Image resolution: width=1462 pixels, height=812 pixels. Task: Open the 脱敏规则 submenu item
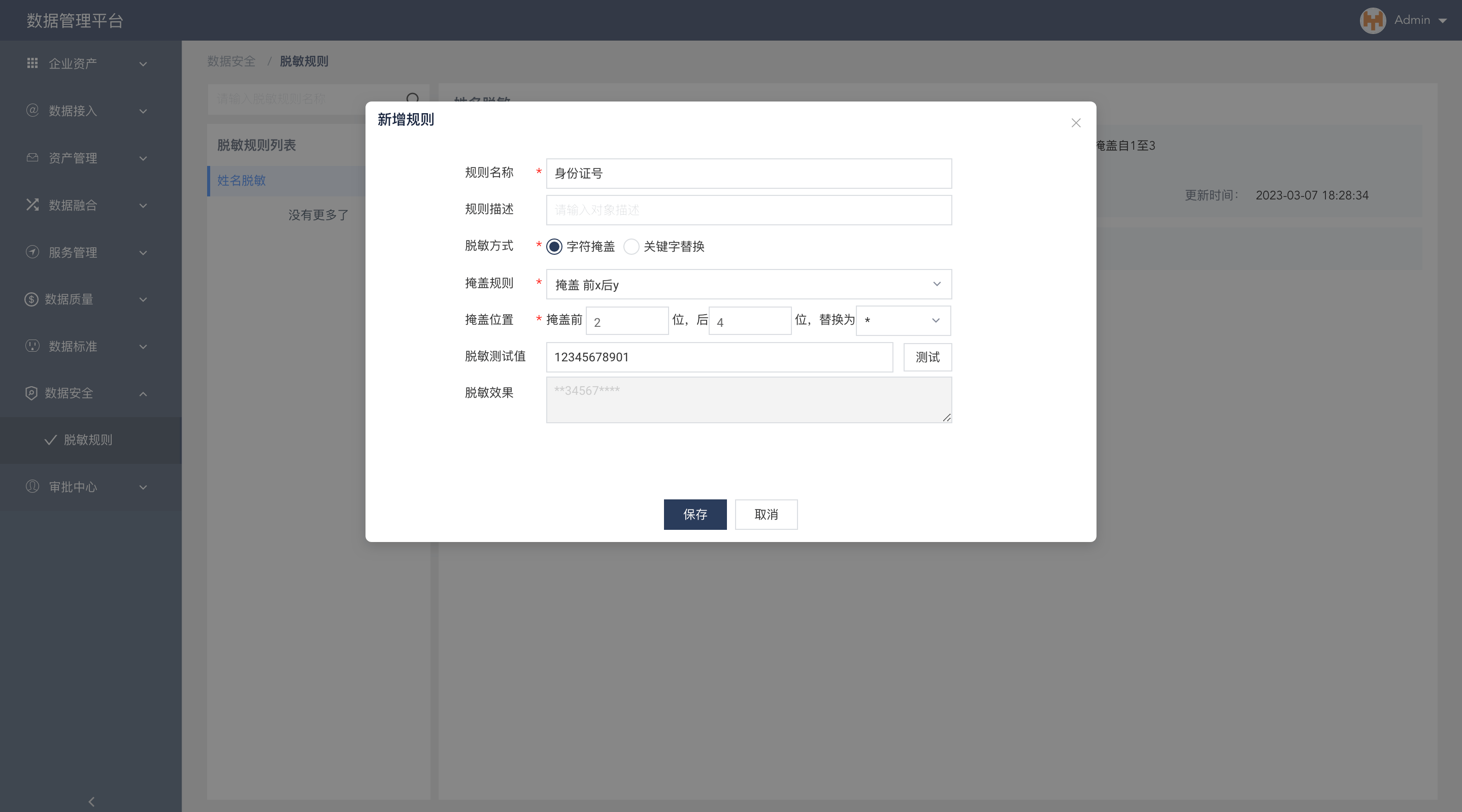tap(88, 440)
